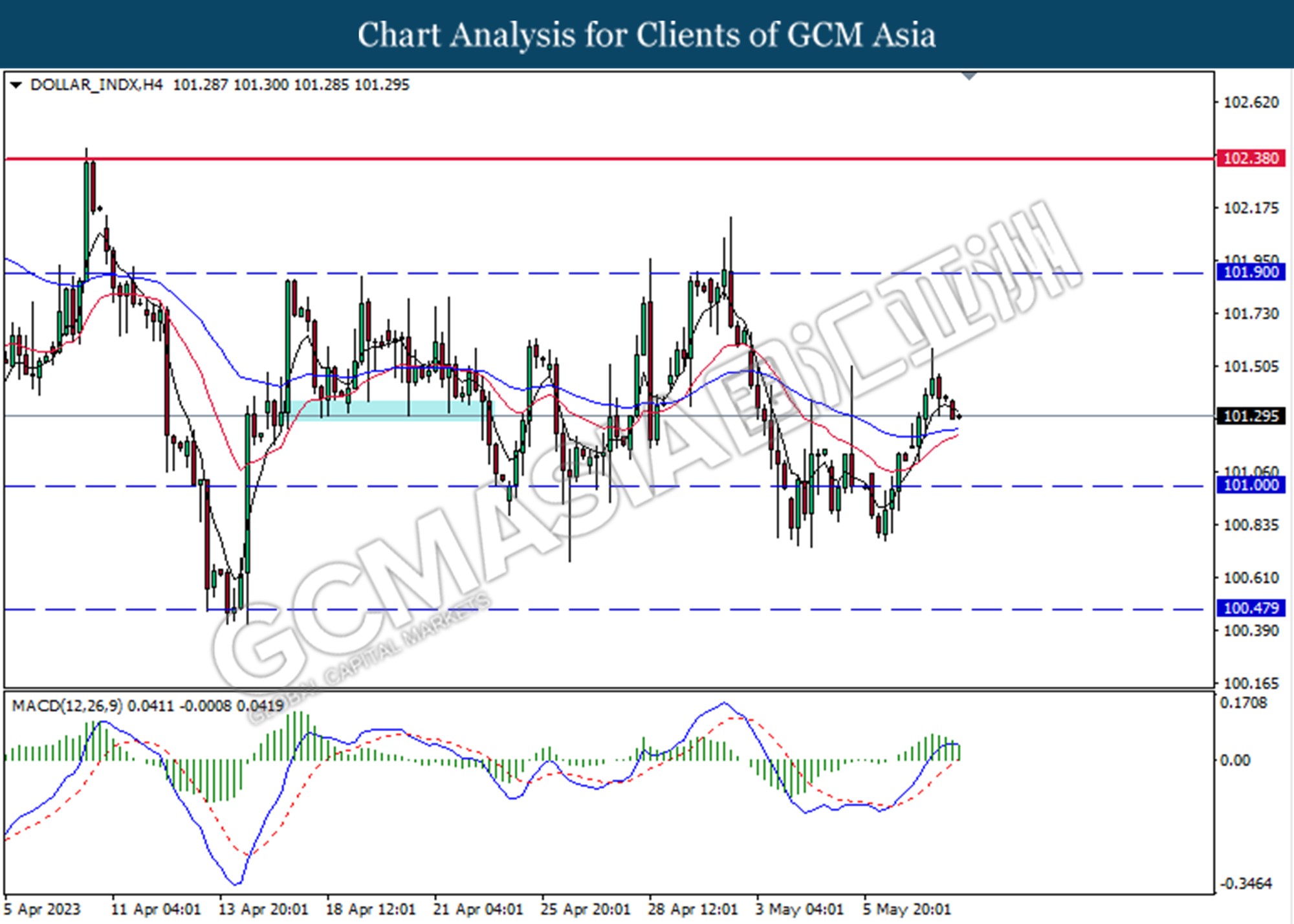
Task: Click the 100.835 price scale value
Action: click(x=1251, y=525)
